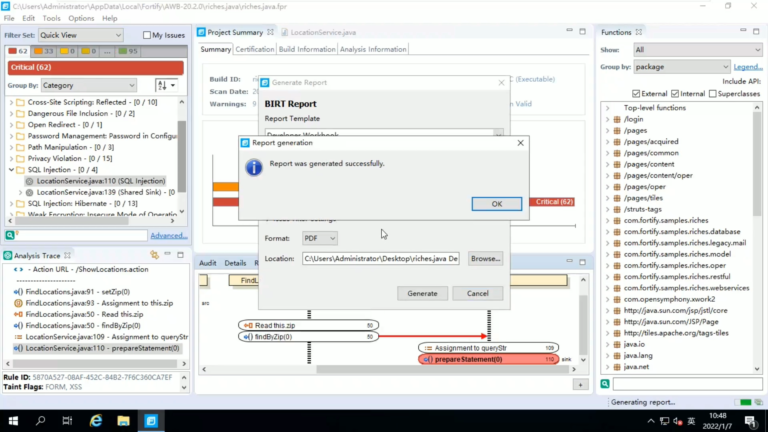Click the report Location path field
This screenshot has width=768, height=432.
(381, 258)
